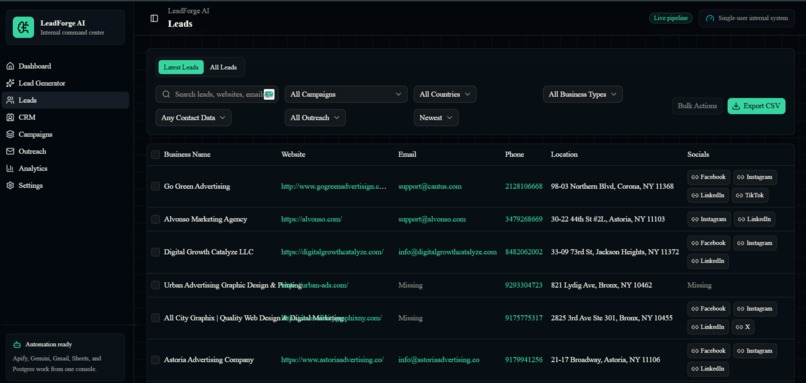Toggle the sidebar panel icon
Viewport: 806px width, 383px height.
[154, 19]
